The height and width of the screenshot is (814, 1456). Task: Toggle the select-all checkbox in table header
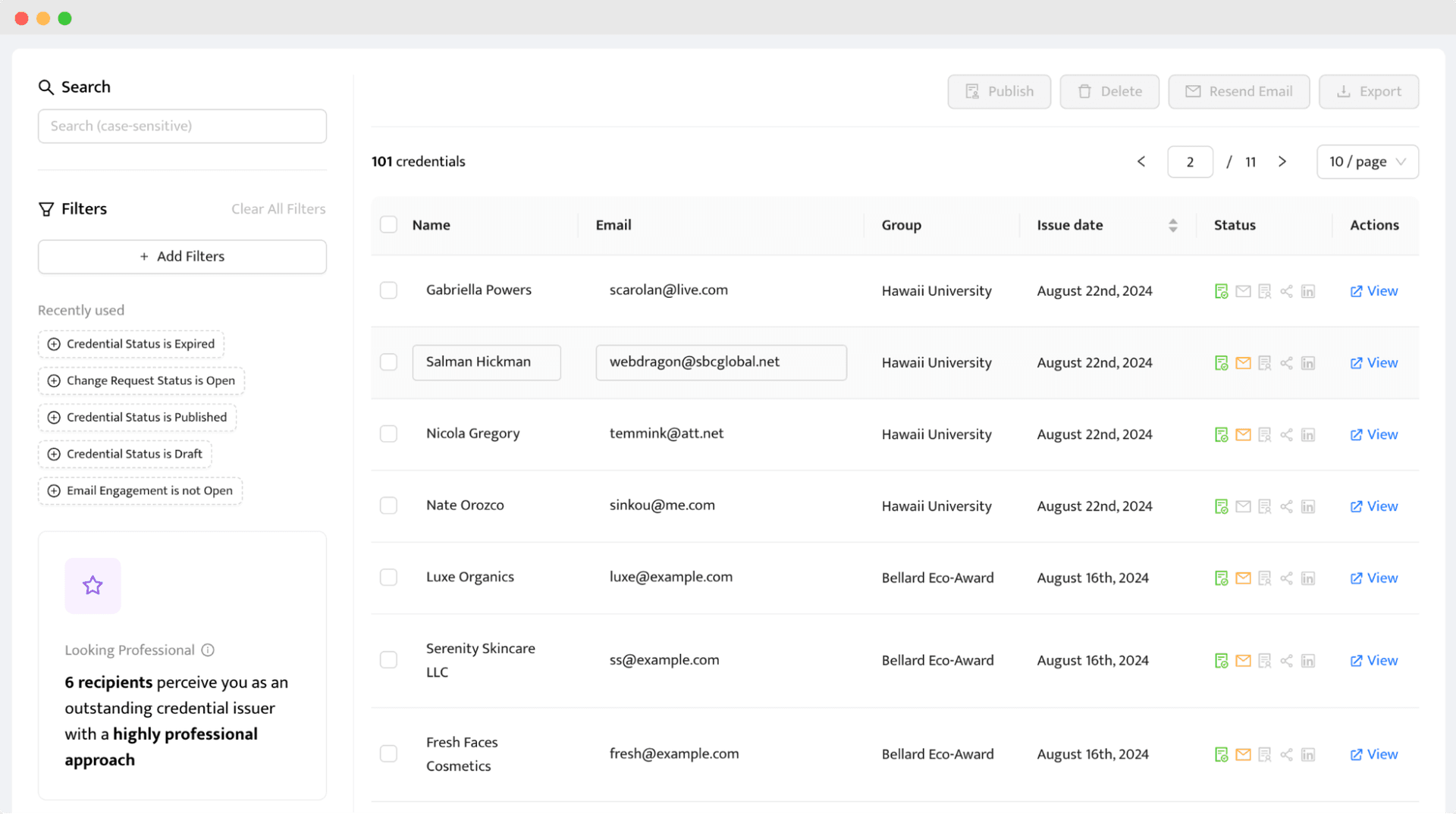[388, 224]
